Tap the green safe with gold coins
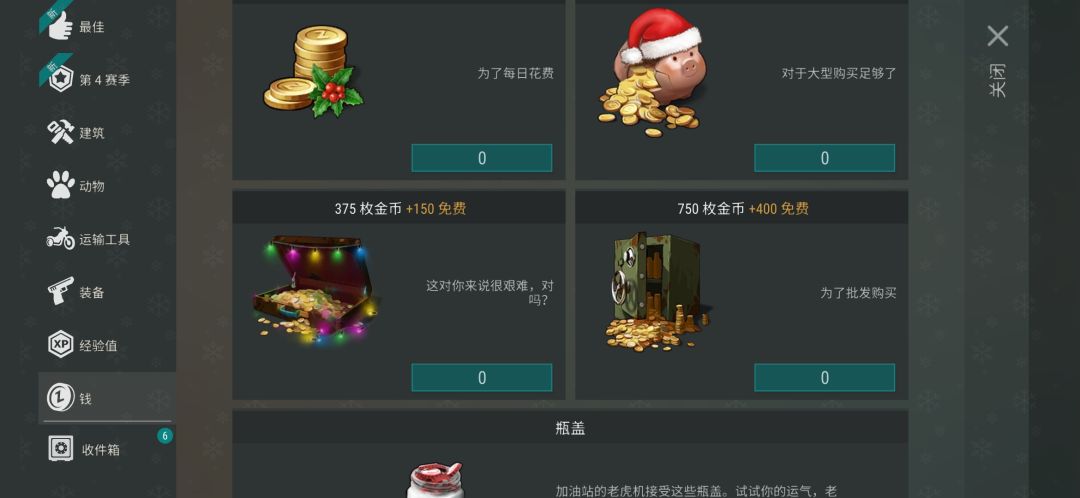This screenshot has width=1080, height=498. pyautogui.click(x=656, y=293)
